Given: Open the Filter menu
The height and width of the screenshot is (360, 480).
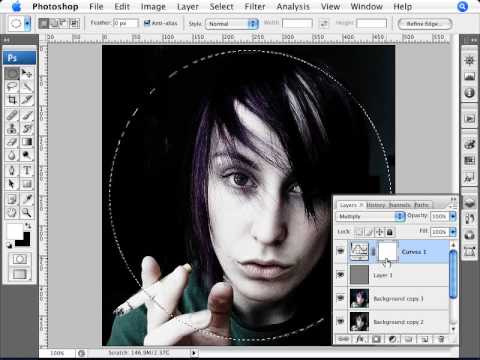Looking at the screenshot, I should tap(255, 7).
